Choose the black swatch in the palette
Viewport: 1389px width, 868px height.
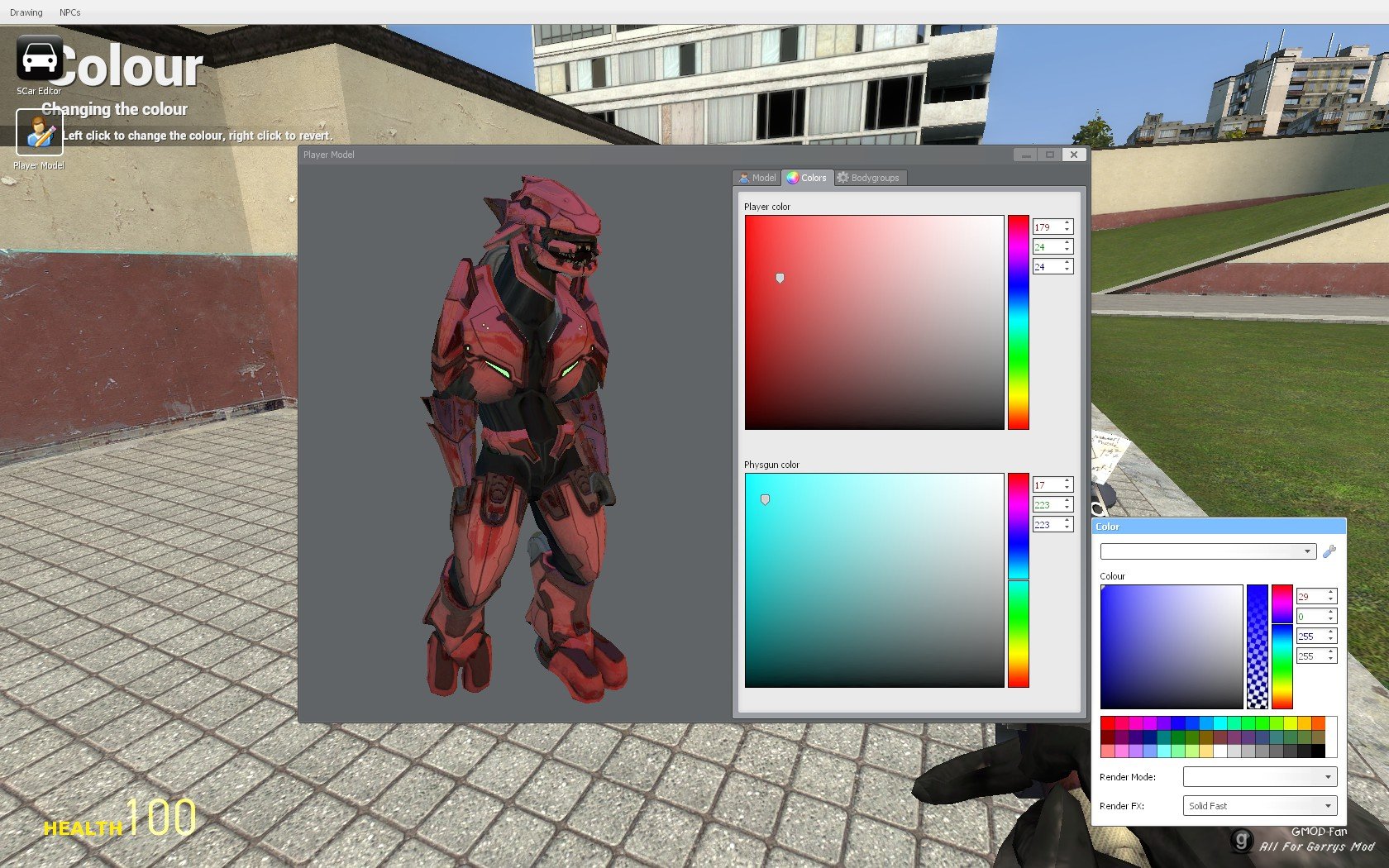(x=1319, y=751)
